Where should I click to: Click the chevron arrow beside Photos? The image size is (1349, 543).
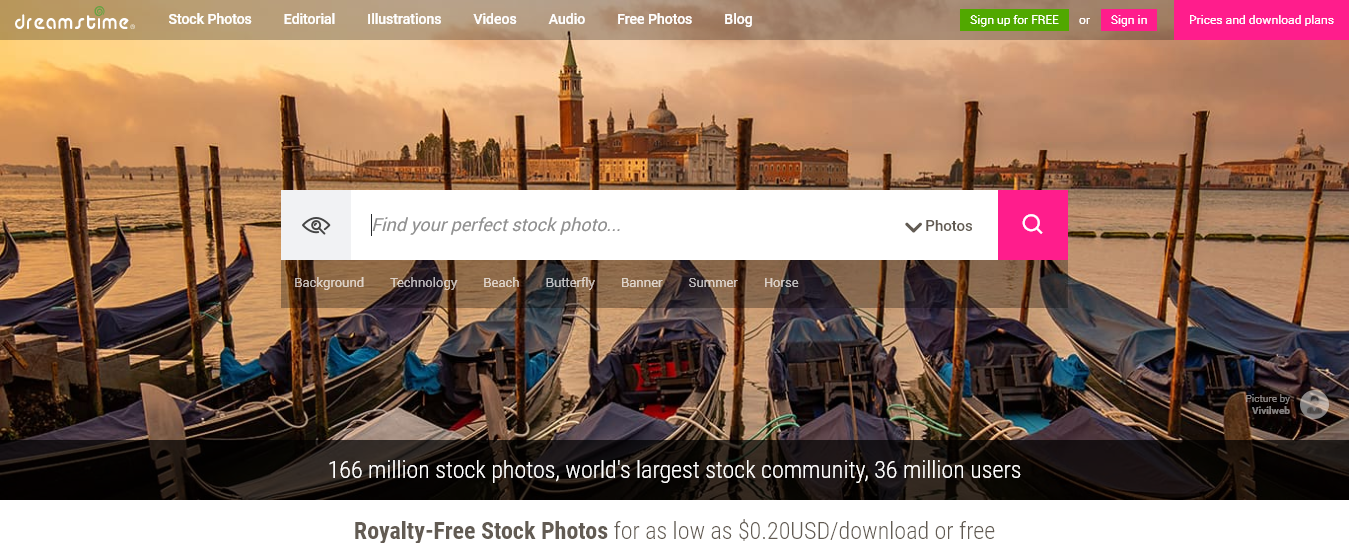coord(913,227)
